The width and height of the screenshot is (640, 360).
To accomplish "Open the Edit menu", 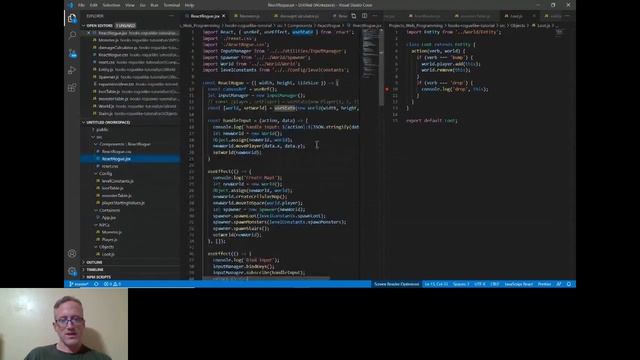I will click(93, 5).
